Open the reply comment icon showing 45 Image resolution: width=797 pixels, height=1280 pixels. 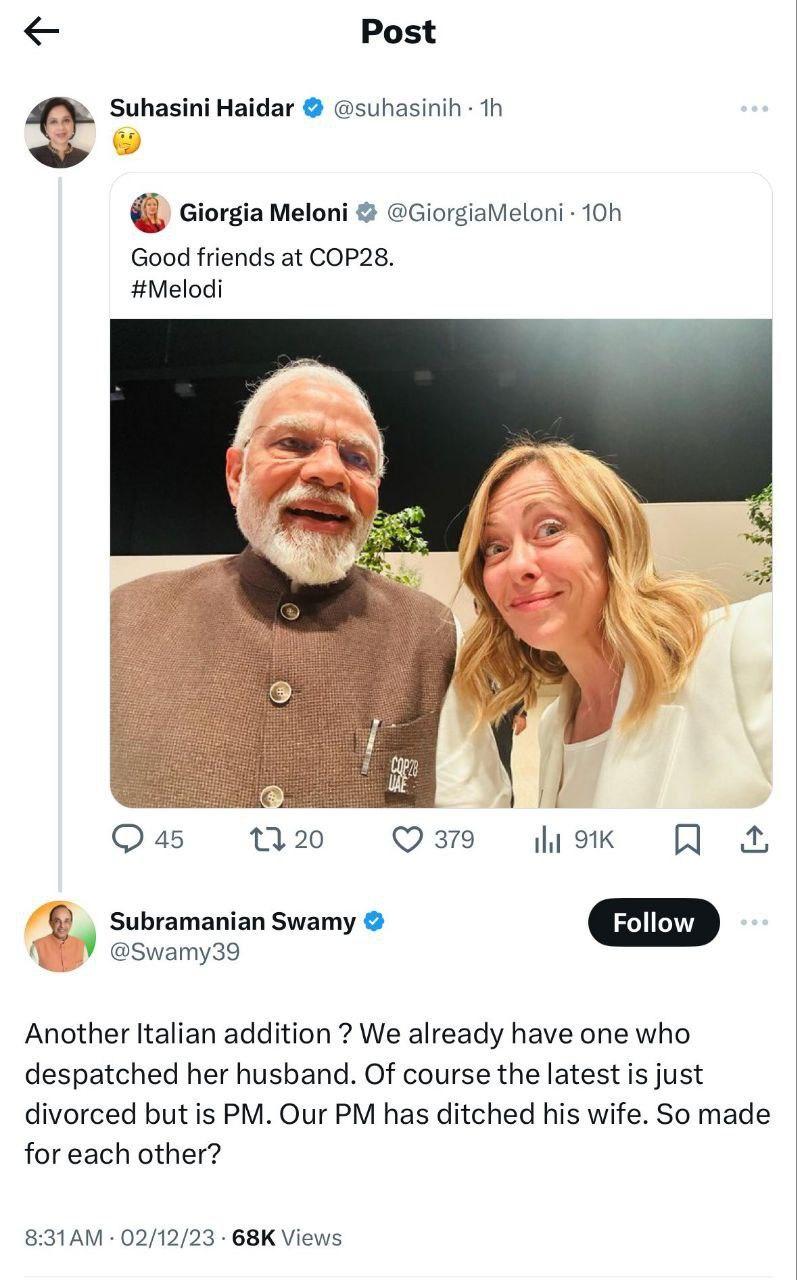tap(127, 839)
